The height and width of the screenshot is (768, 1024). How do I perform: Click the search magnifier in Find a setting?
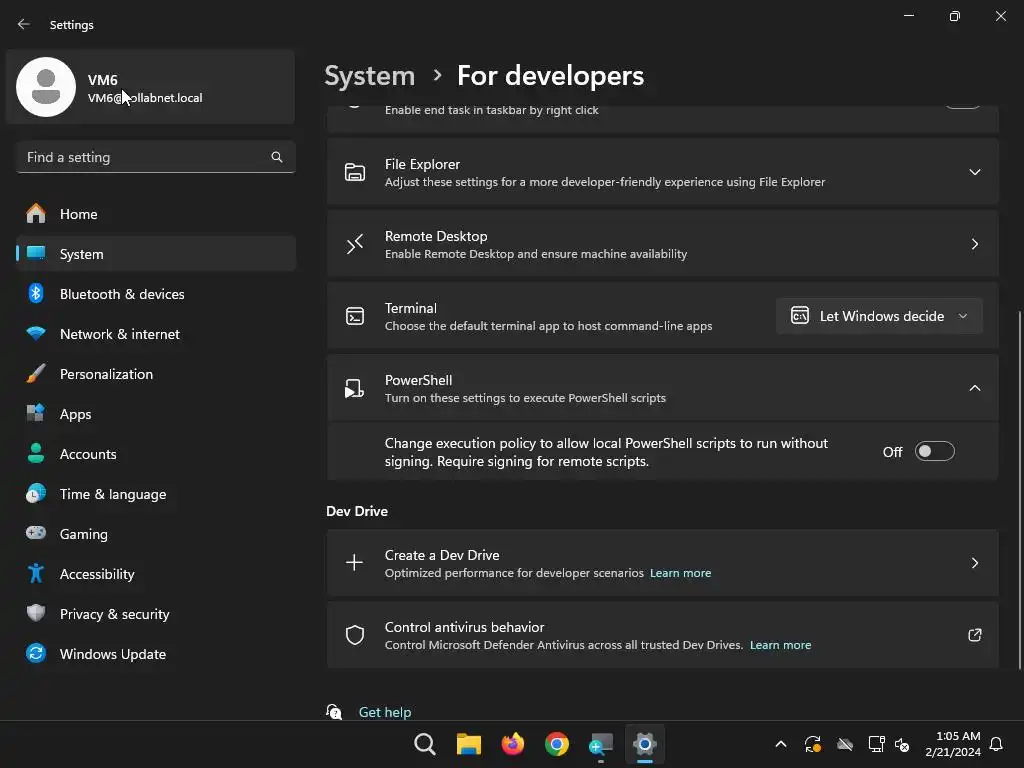coord(277,157)
